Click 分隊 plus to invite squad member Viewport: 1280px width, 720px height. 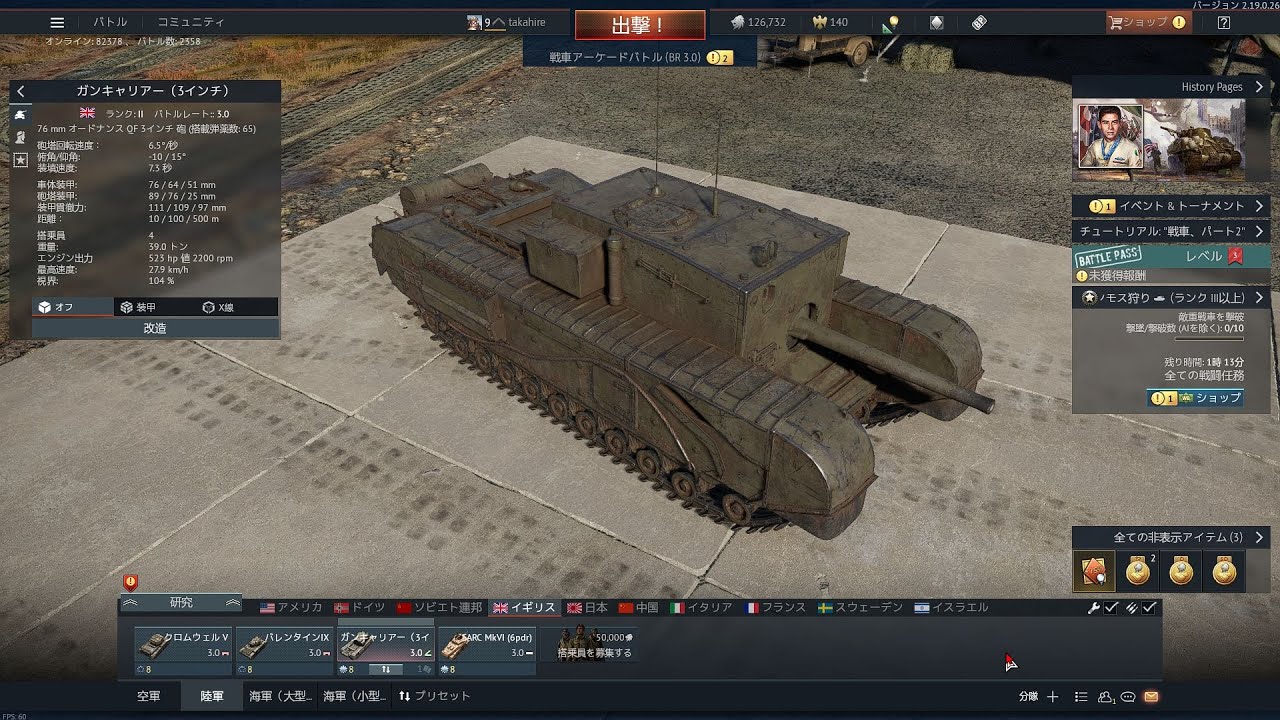coord(1052,697)
